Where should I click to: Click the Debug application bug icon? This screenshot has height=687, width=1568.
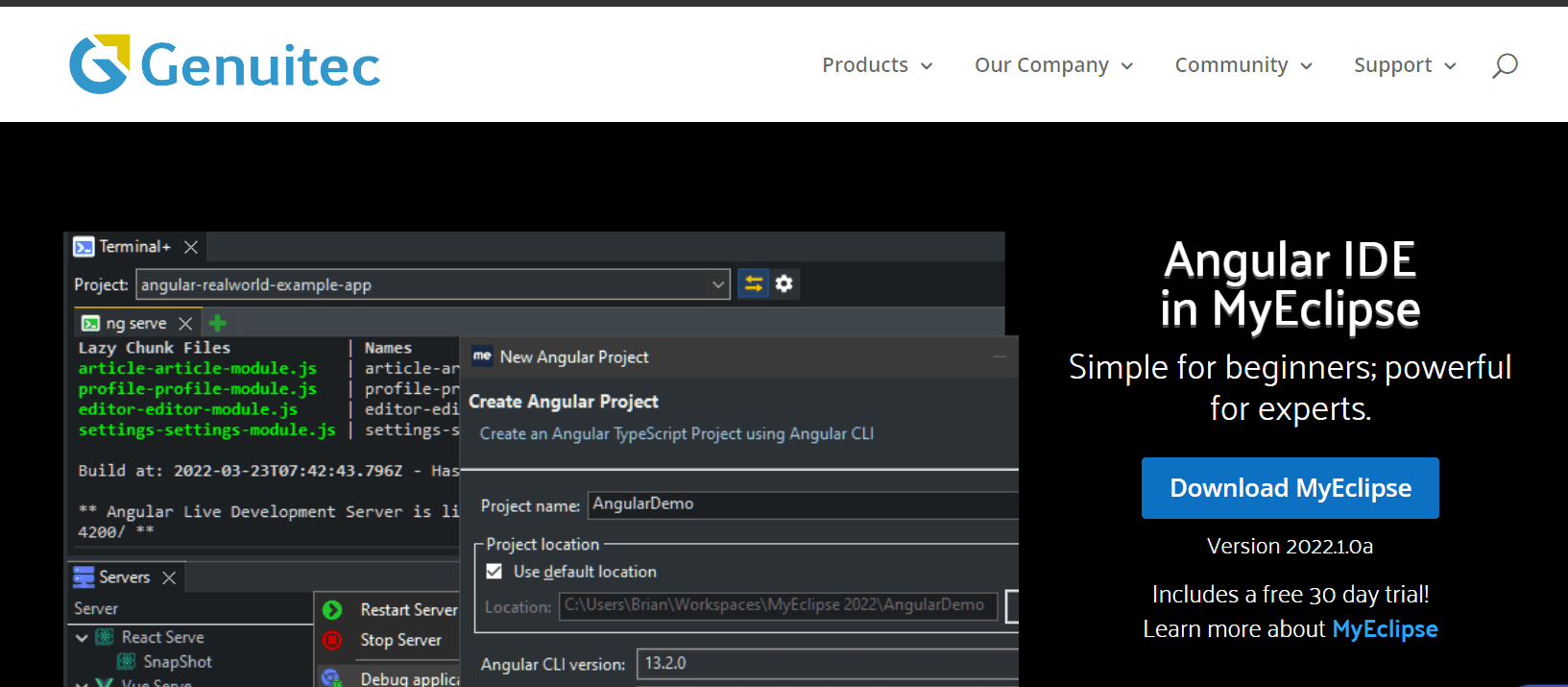tap(332, 677)
